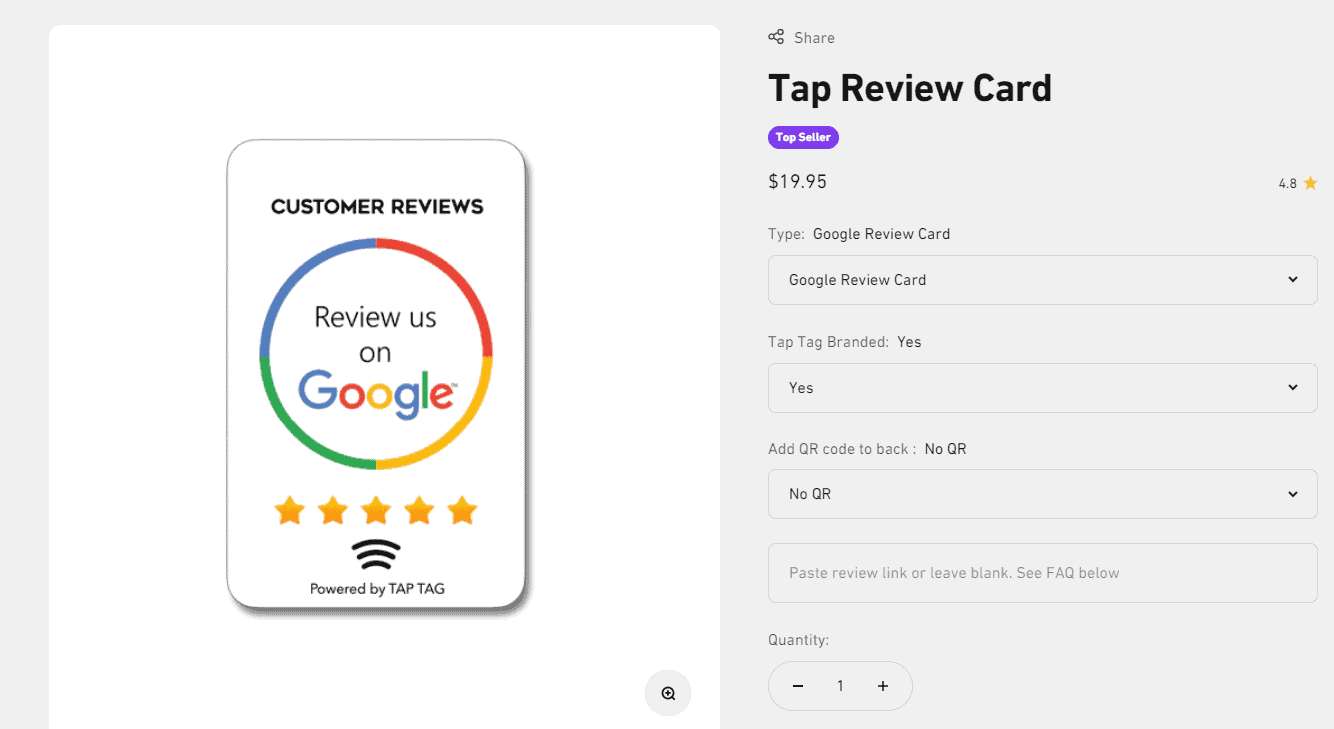Image resolution: width=1334 pixels, height=729 pixels.
Task: Click the product card image thumbnail
Action: [x=377, y=375]
